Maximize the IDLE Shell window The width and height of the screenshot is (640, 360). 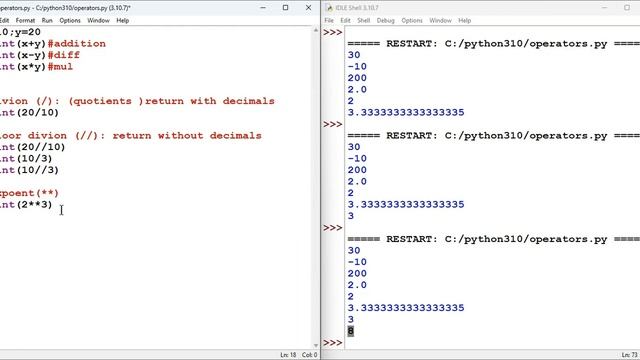[x=627, y=8]
